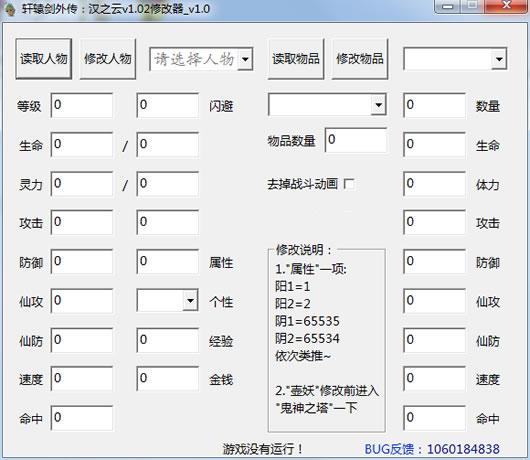Click the left 攻击 input field
Image resolution: width=530 pixels, height=460 pixels.
coord(82,222)
